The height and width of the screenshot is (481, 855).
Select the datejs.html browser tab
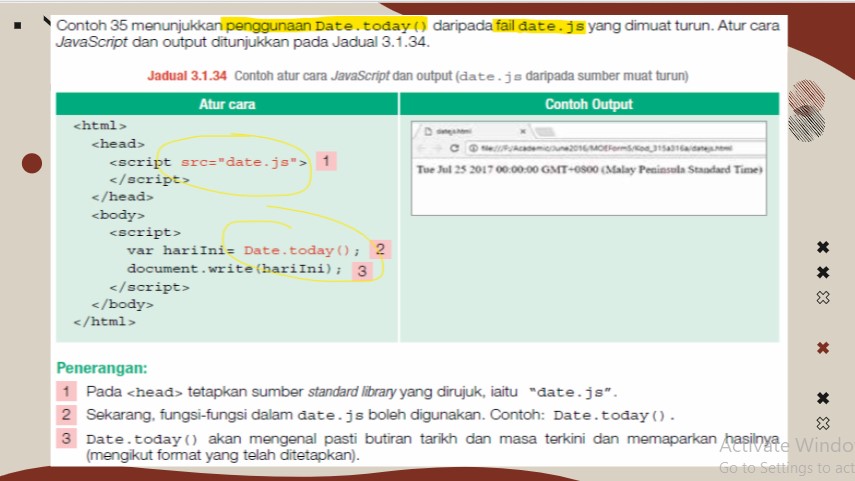tap(472, 131)
